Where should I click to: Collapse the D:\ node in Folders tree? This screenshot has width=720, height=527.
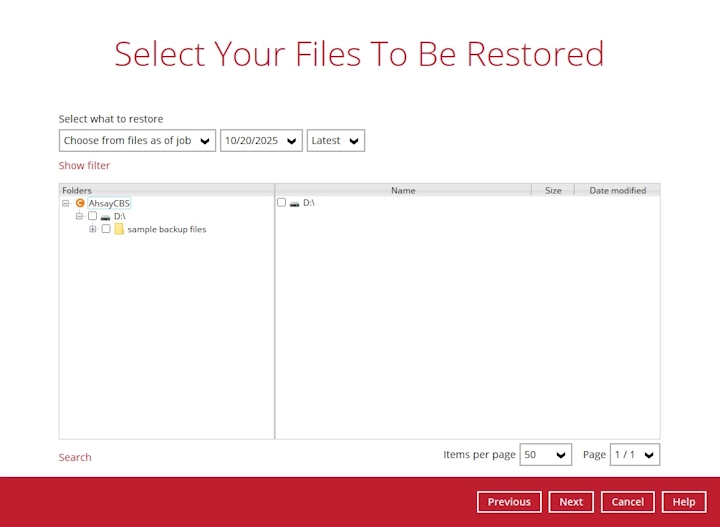79,216
